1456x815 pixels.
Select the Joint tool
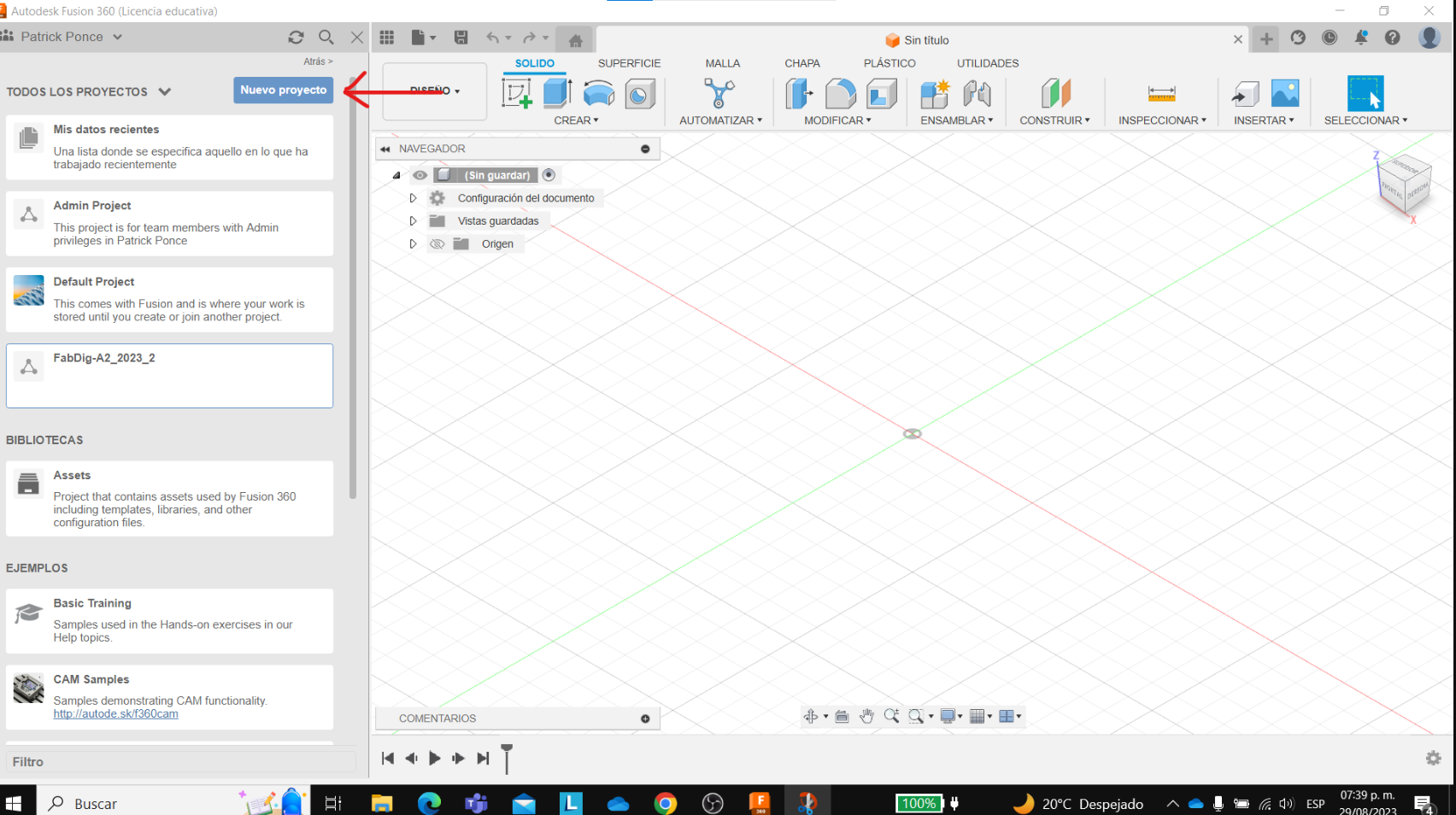(977, 93)
